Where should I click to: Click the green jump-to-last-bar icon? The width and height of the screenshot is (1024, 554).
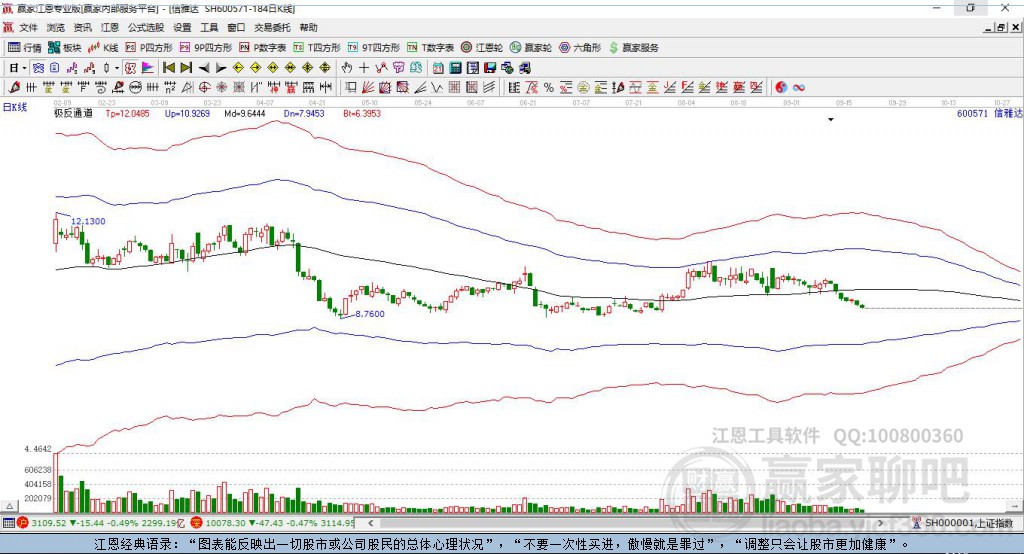pos(186,68)
